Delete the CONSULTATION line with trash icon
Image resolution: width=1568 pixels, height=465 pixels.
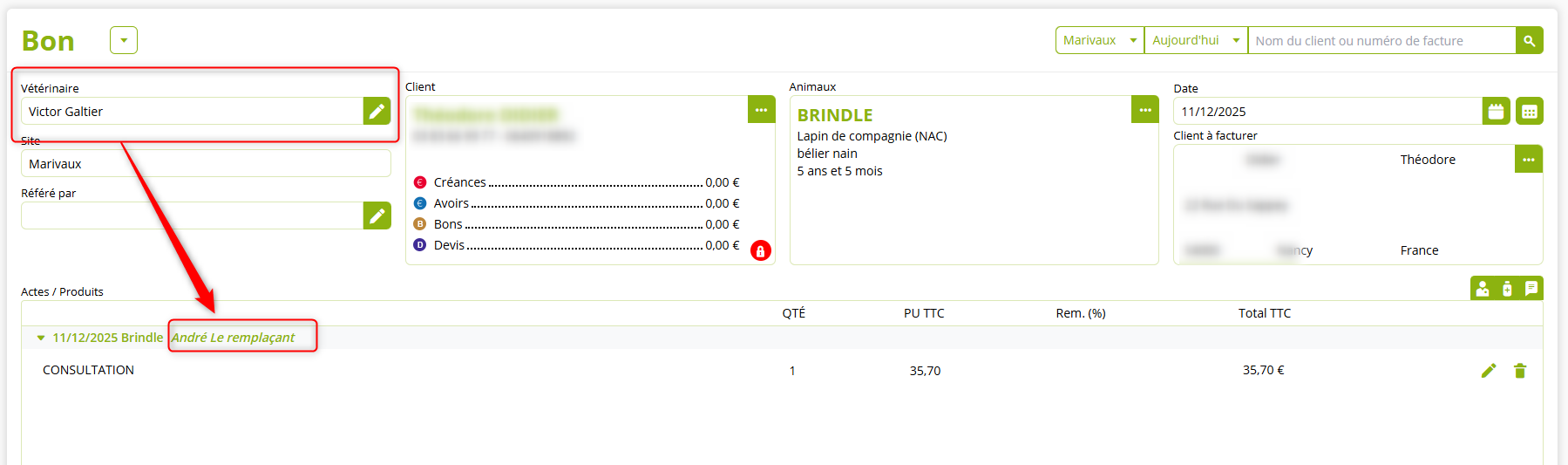1520,371
